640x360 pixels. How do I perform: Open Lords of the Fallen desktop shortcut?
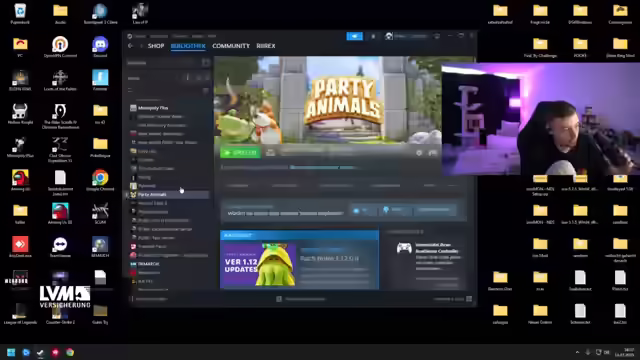(x=60, y=80)
